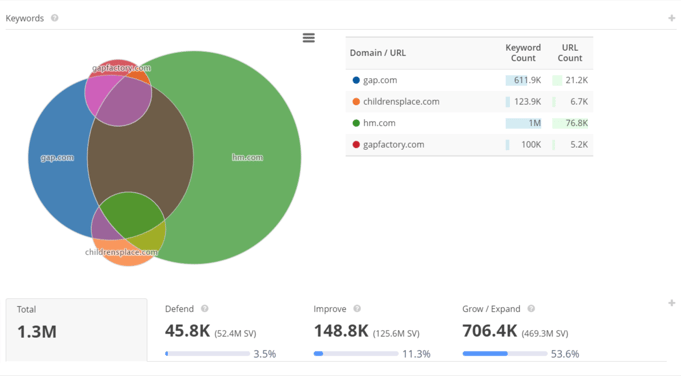
Task: Click the red gapfactory.com legend dot
Action: [x=356, y=145]
